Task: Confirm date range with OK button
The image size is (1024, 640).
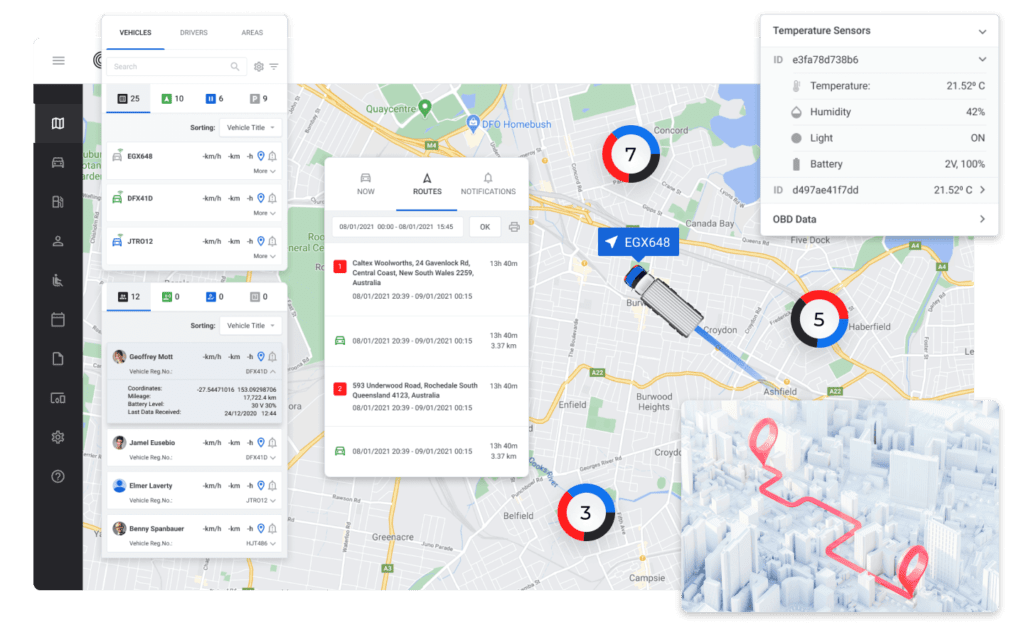Action: coord(485,227)
